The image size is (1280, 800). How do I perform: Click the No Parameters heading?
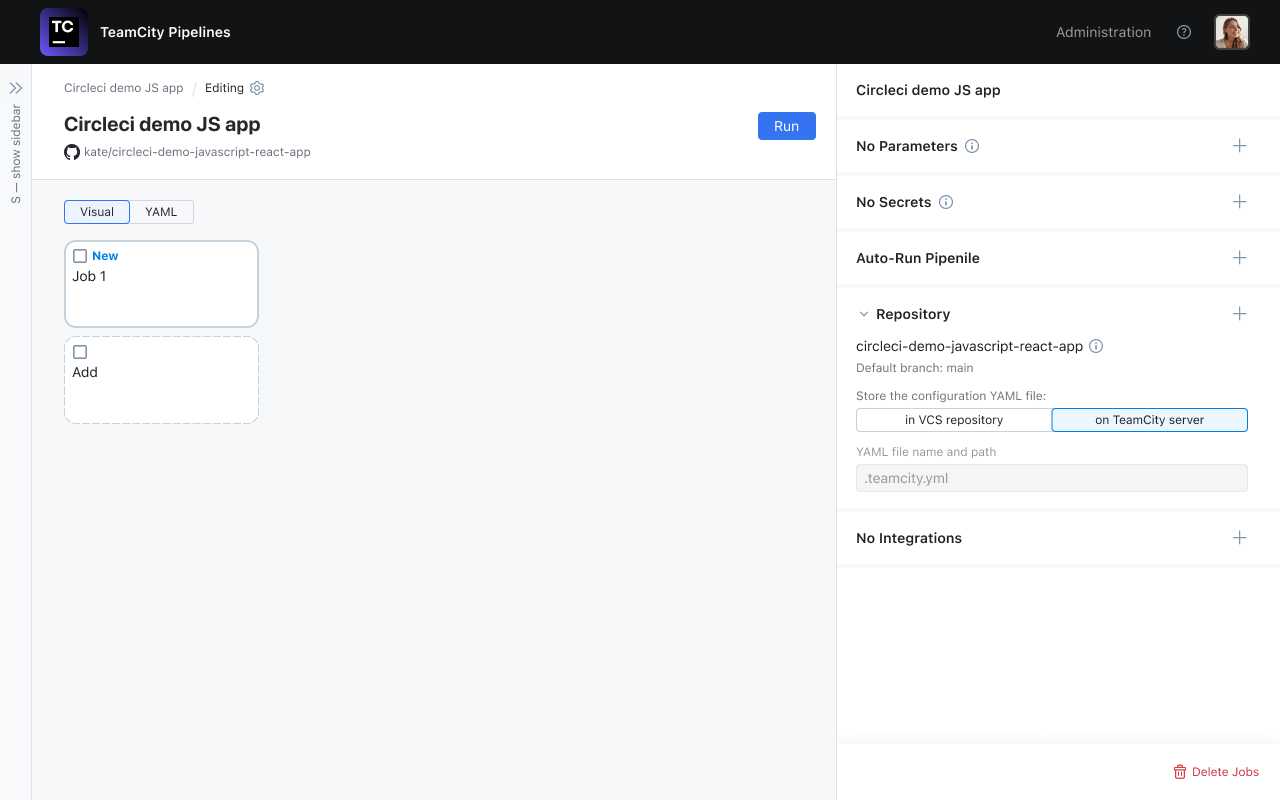click(x=907, y=146)
